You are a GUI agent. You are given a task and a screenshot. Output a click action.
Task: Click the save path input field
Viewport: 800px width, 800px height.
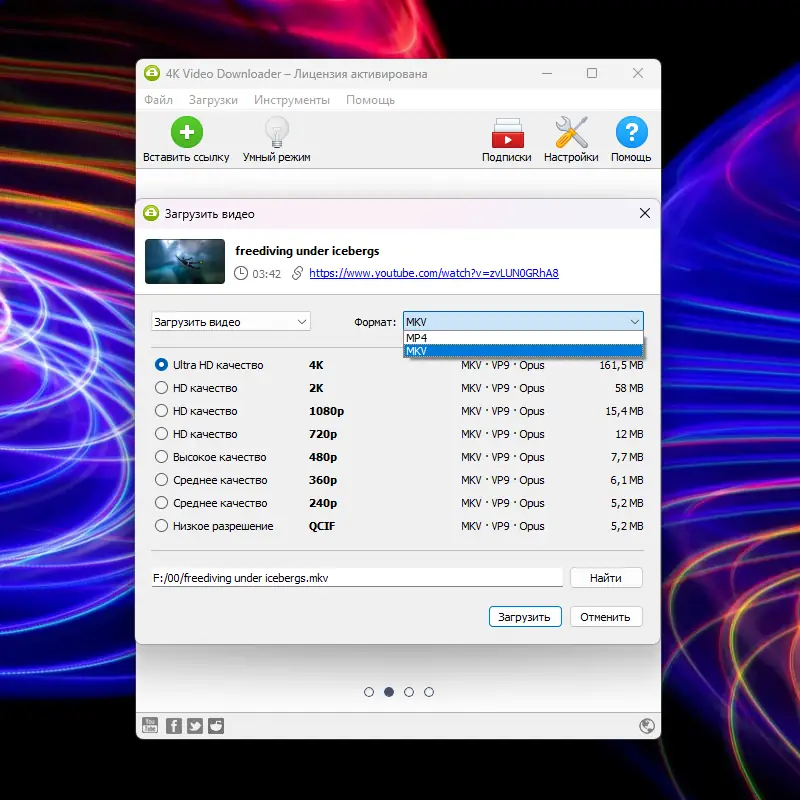(357, 578)
